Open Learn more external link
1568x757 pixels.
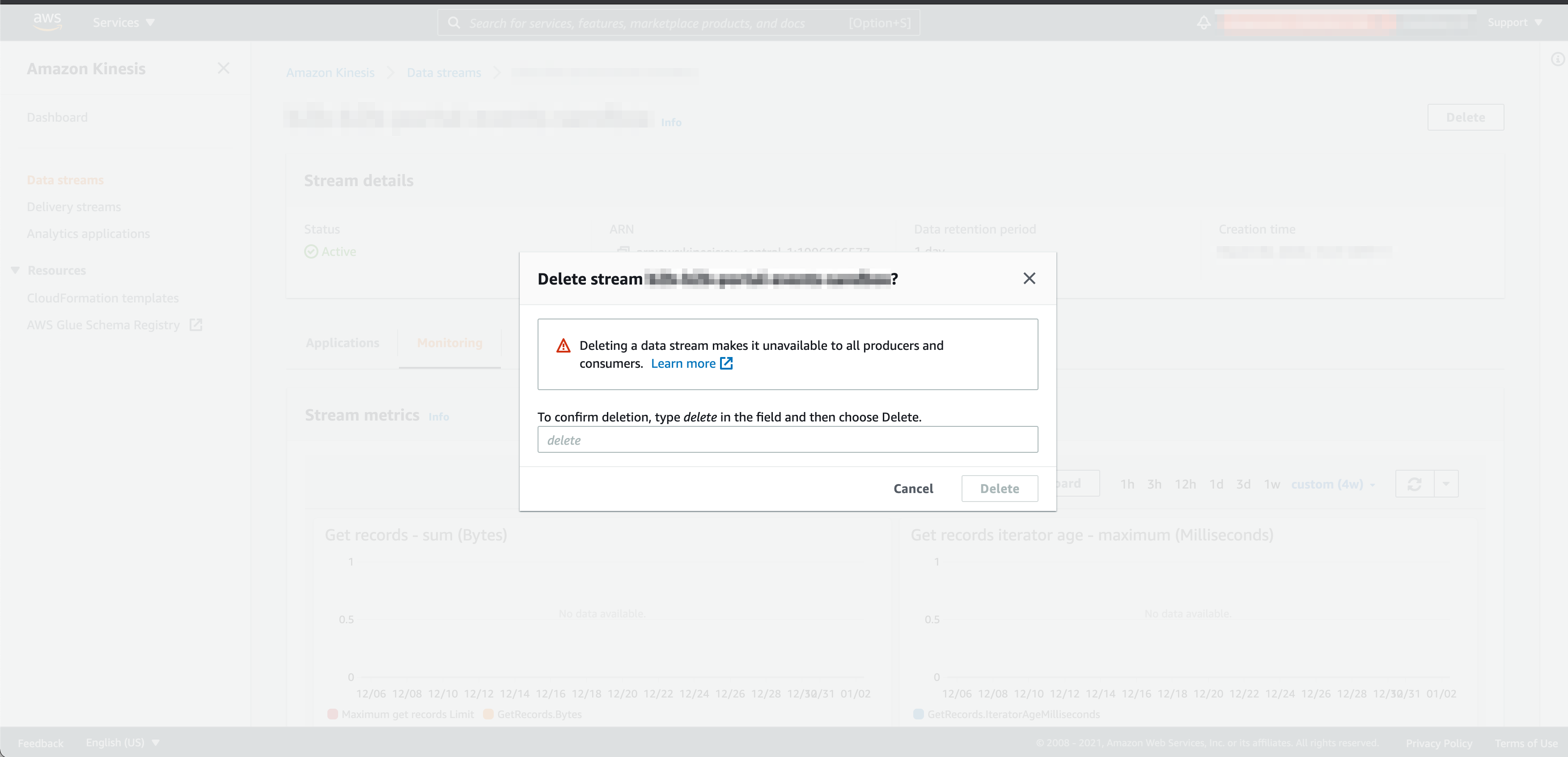[691, 364]
